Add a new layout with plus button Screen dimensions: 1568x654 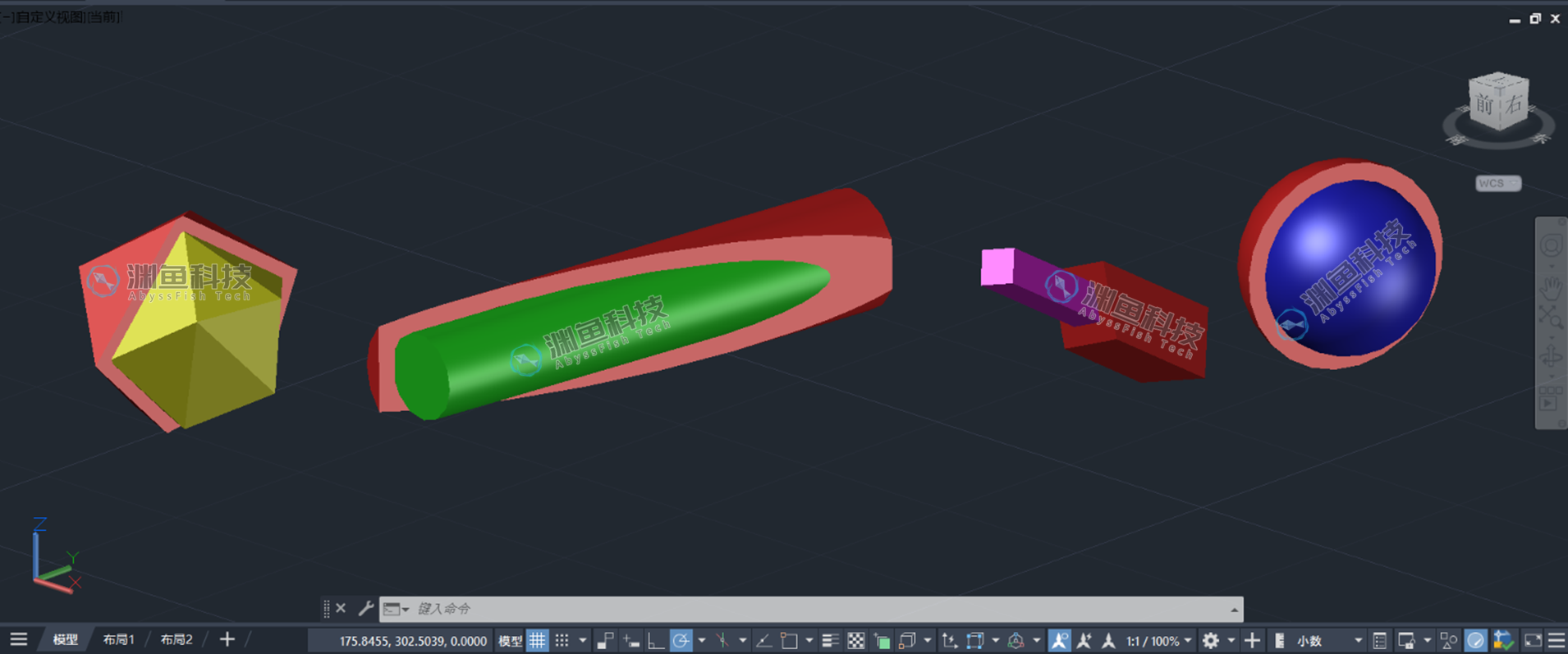point(227,639)
